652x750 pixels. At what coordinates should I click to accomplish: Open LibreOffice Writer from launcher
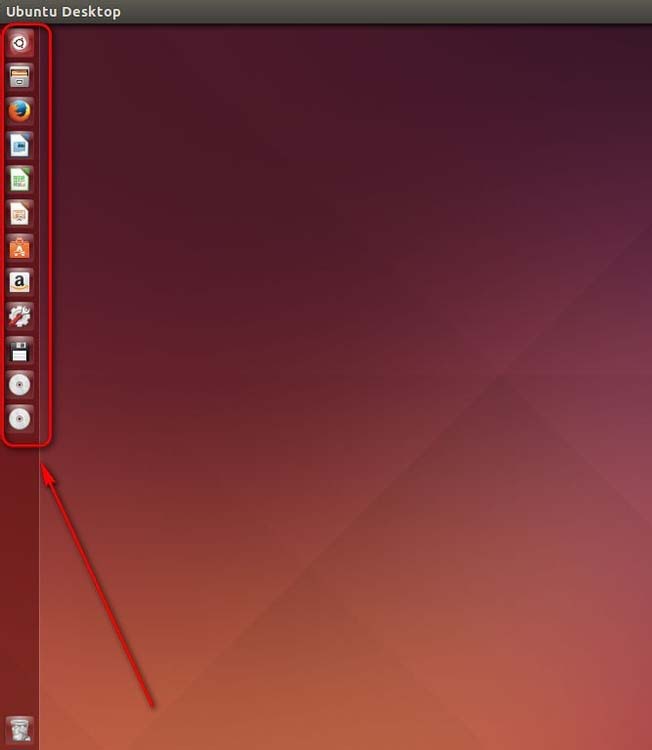[x=20, y=145]
